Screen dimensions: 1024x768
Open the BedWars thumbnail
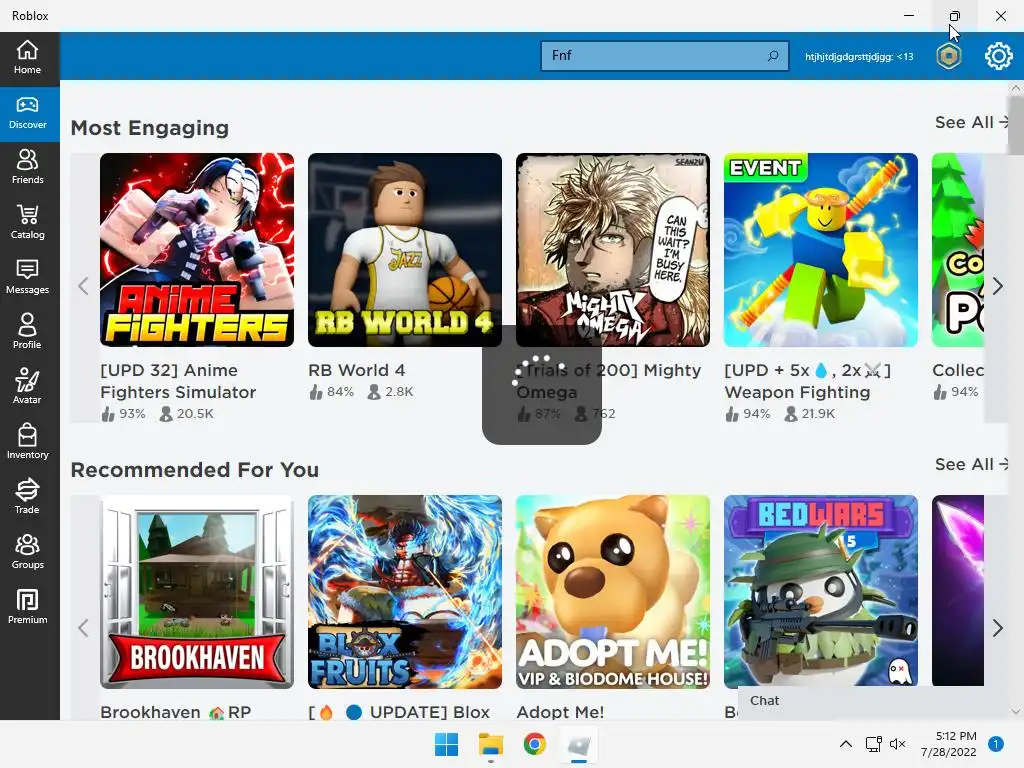(x=820, y=592)
